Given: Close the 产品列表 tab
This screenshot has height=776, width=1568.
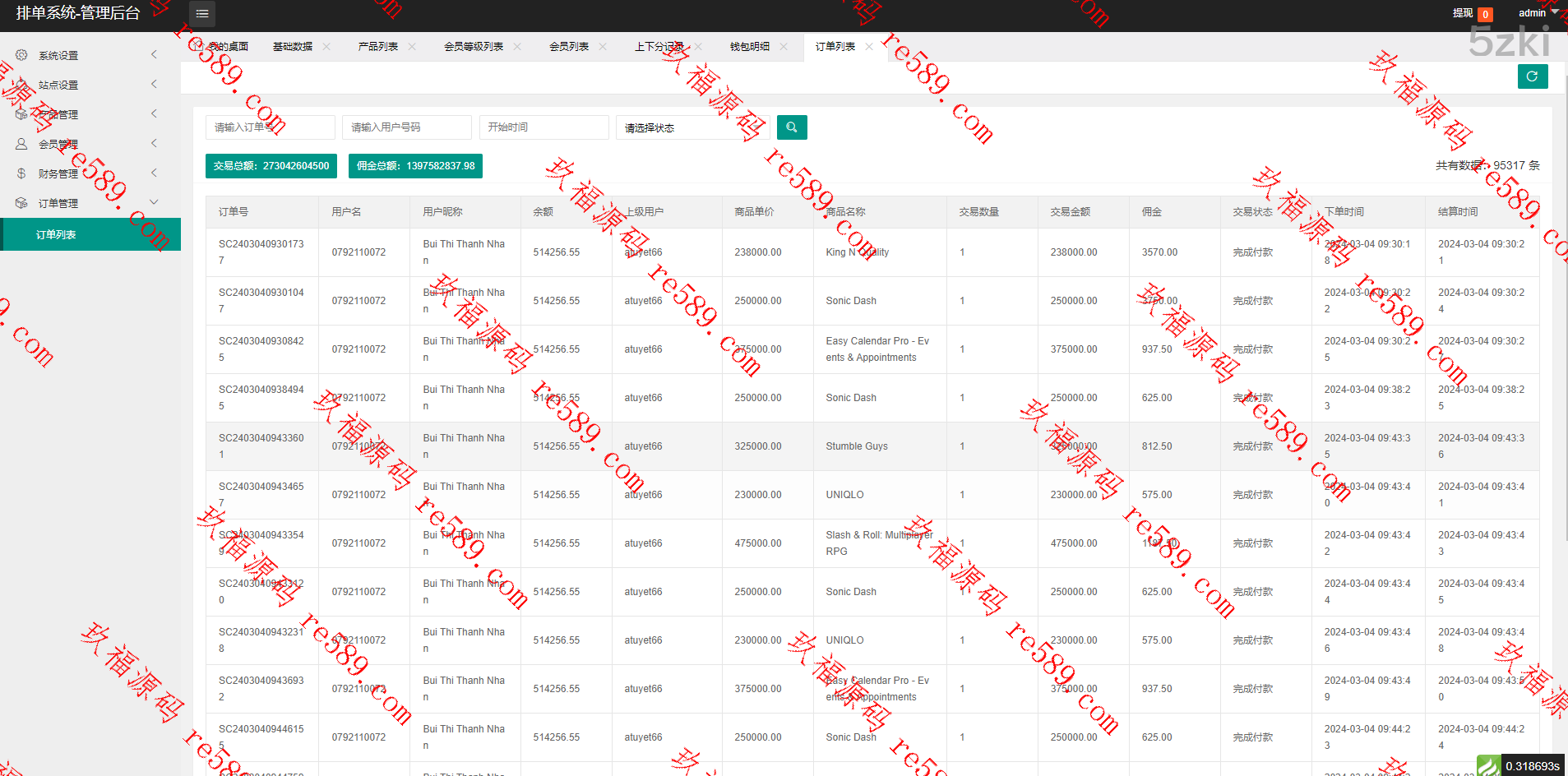Looking at the screenshot, I should (412, 47).
